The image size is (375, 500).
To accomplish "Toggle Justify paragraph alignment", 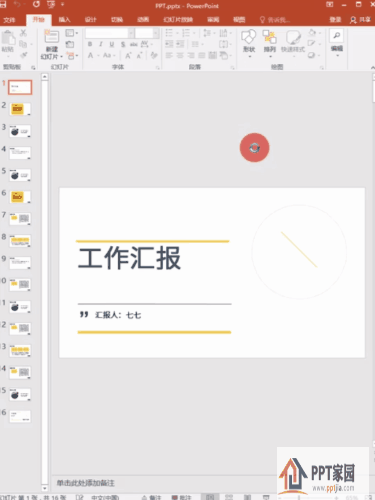I will tap(202, 55).
